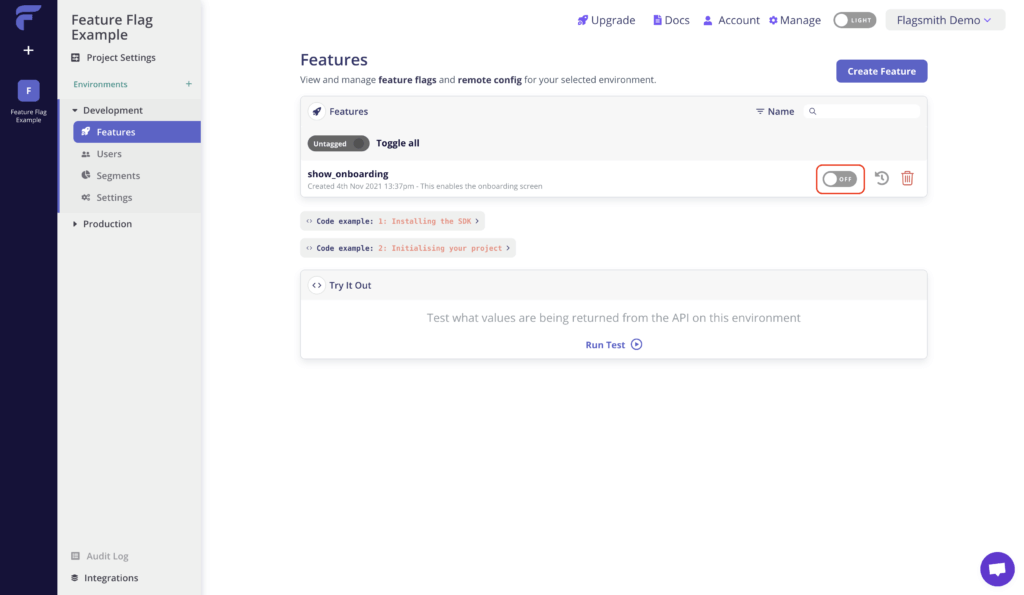Select the Feature Flag Example project avatar

[28, 91]
